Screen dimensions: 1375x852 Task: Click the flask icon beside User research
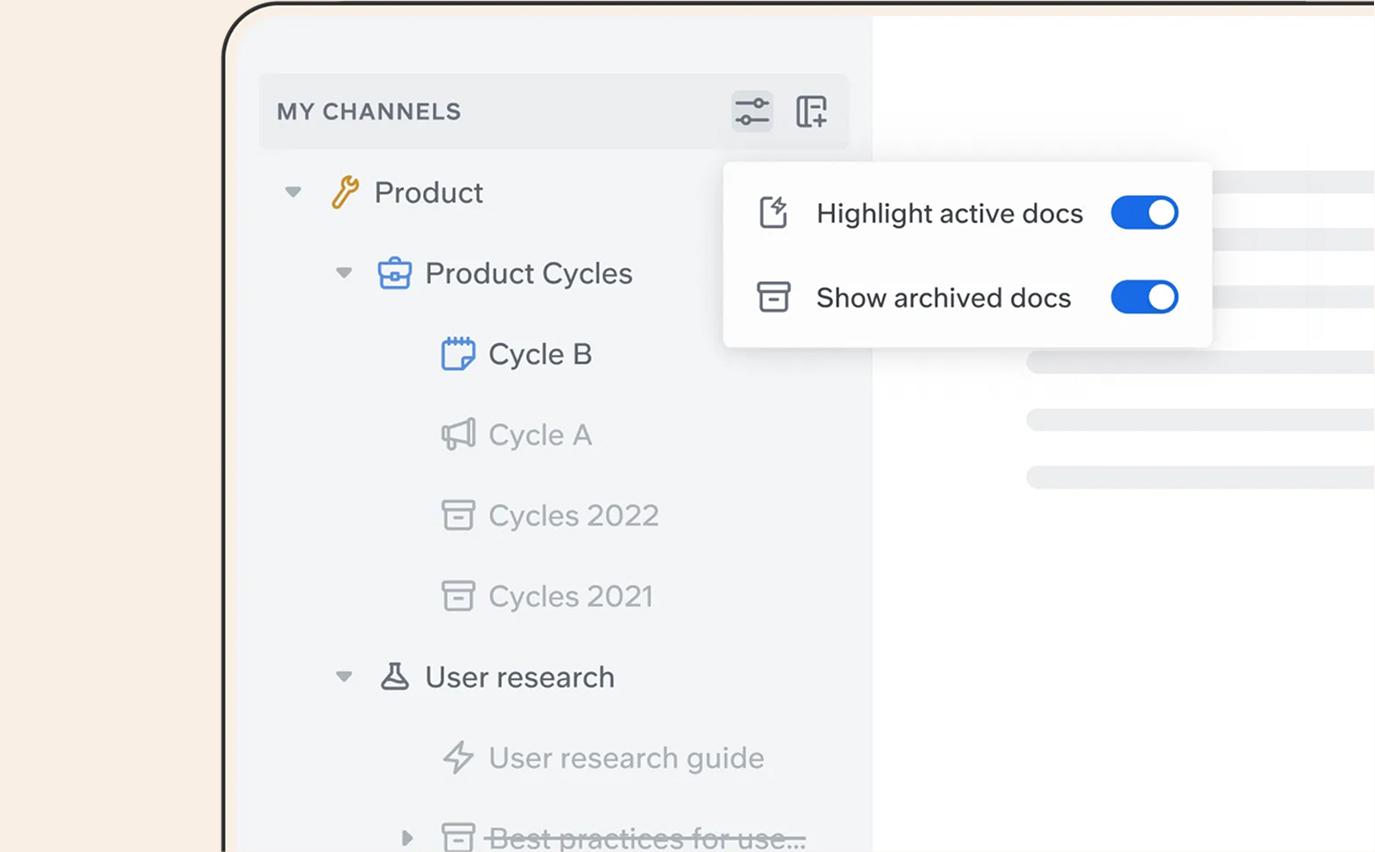tap(394, 677)
